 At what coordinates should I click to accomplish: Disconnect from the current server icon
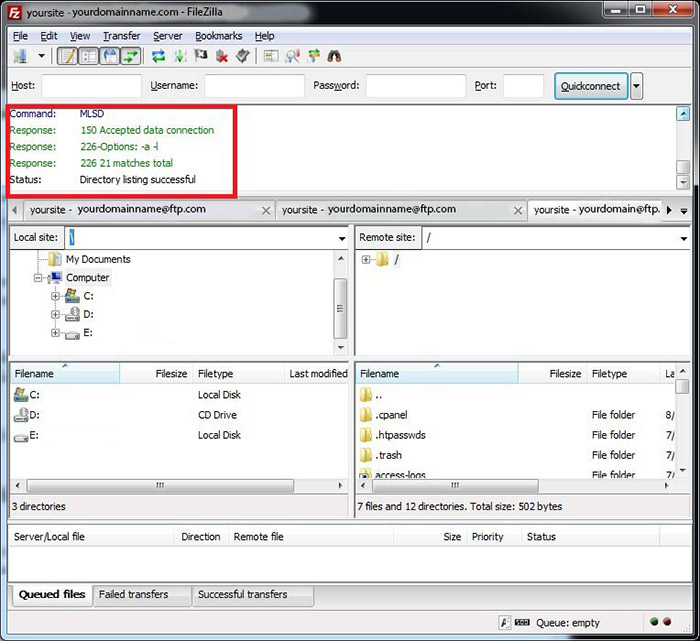pos(222,56)
